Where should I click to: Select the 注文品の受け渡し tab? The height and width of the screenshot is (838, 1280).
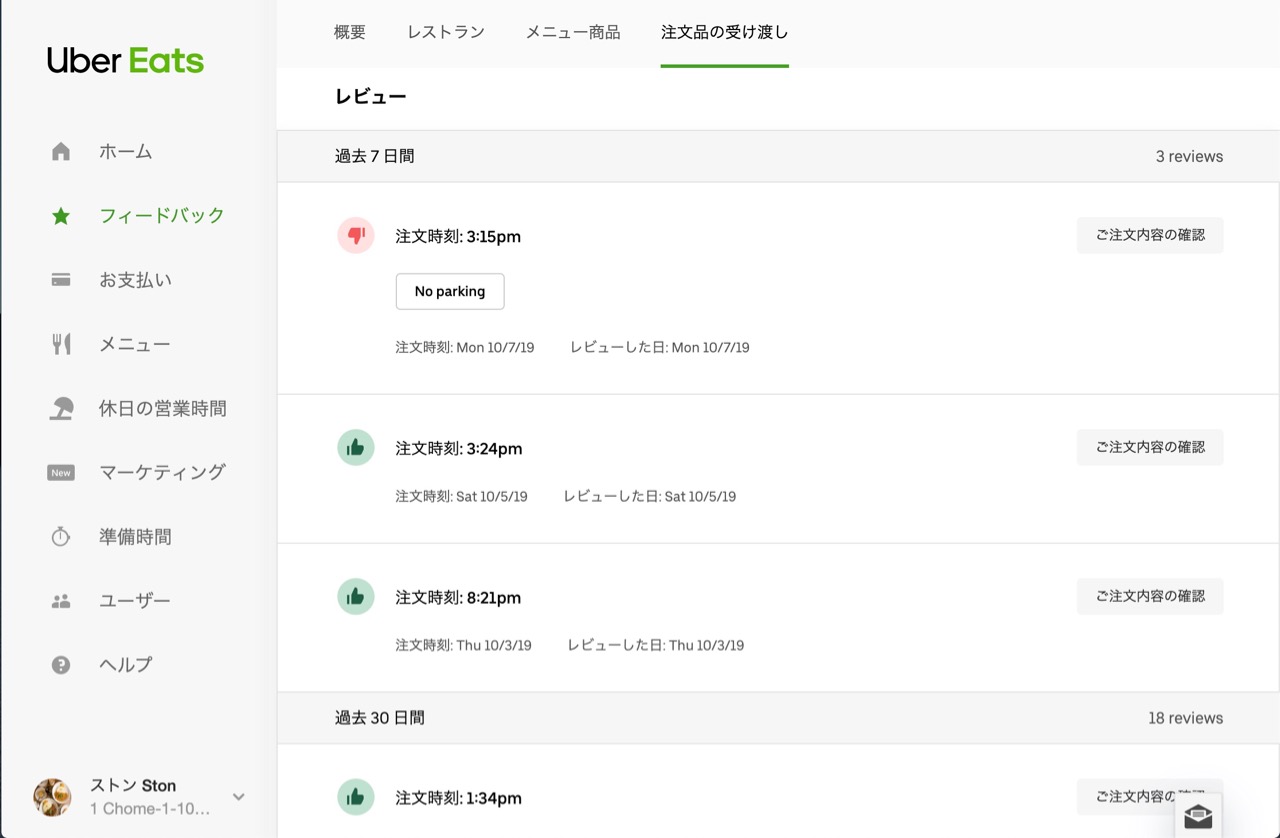(724, 32)
